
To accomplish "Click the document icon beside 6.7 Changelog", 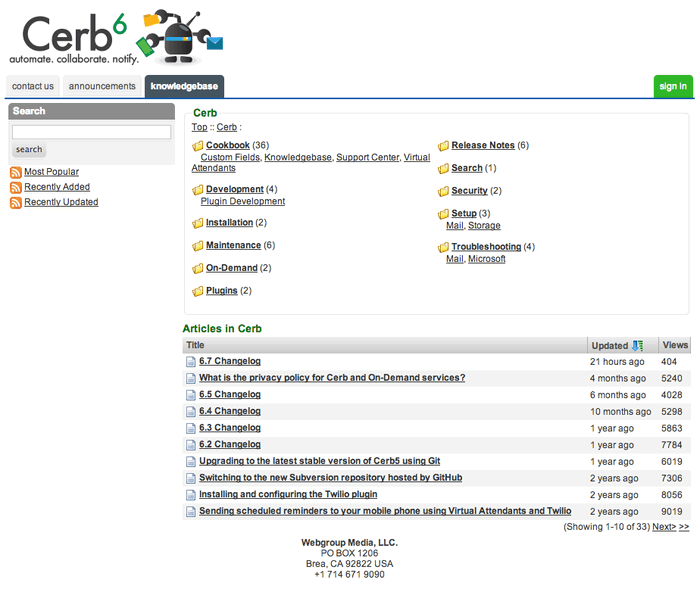I will [191, 362].
